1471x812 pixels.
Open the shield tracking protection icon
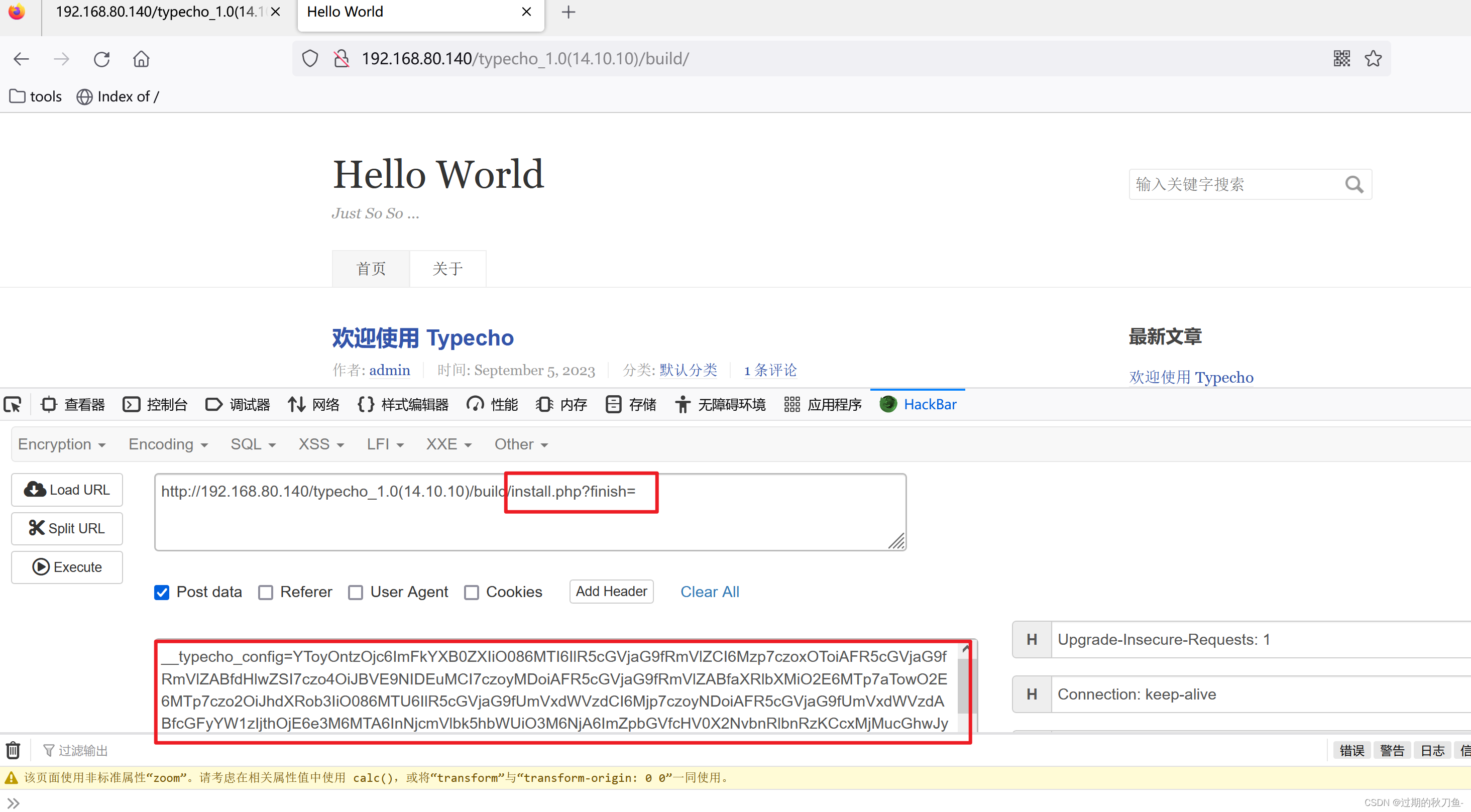tap(310, 58)
